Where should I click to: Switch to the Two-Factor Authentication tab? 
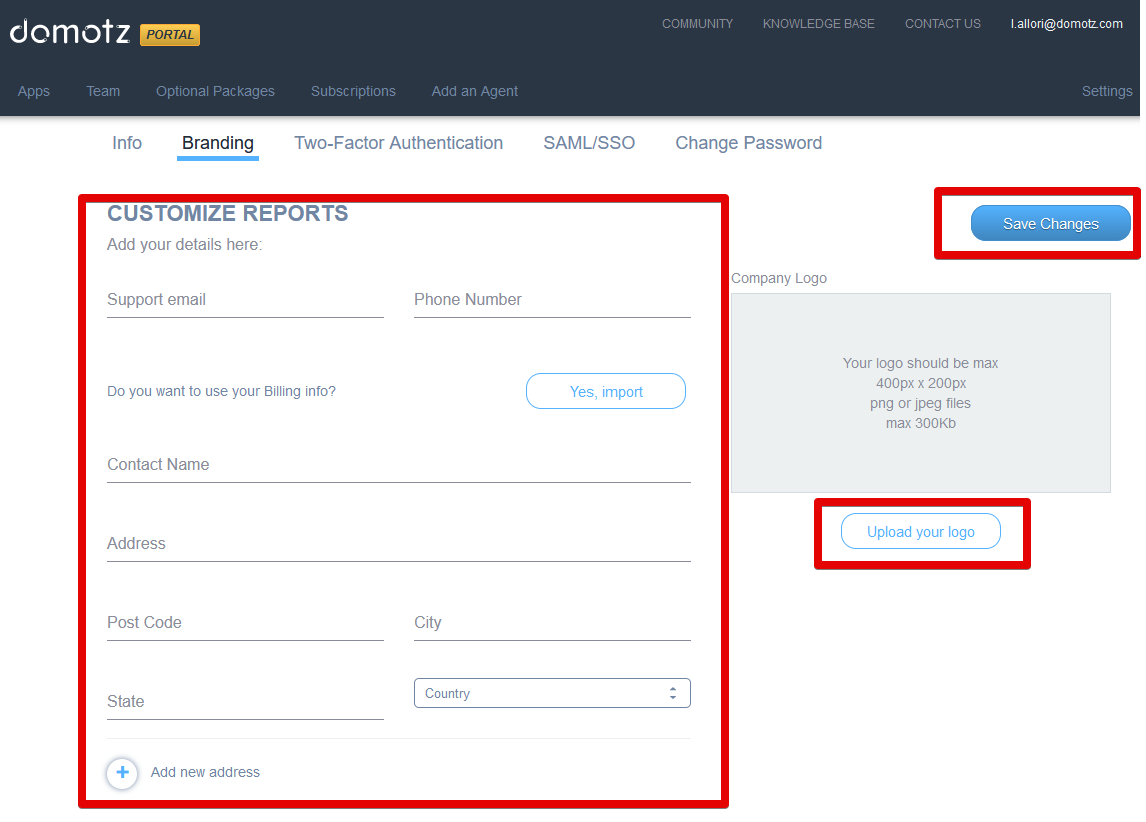(398, 143)
